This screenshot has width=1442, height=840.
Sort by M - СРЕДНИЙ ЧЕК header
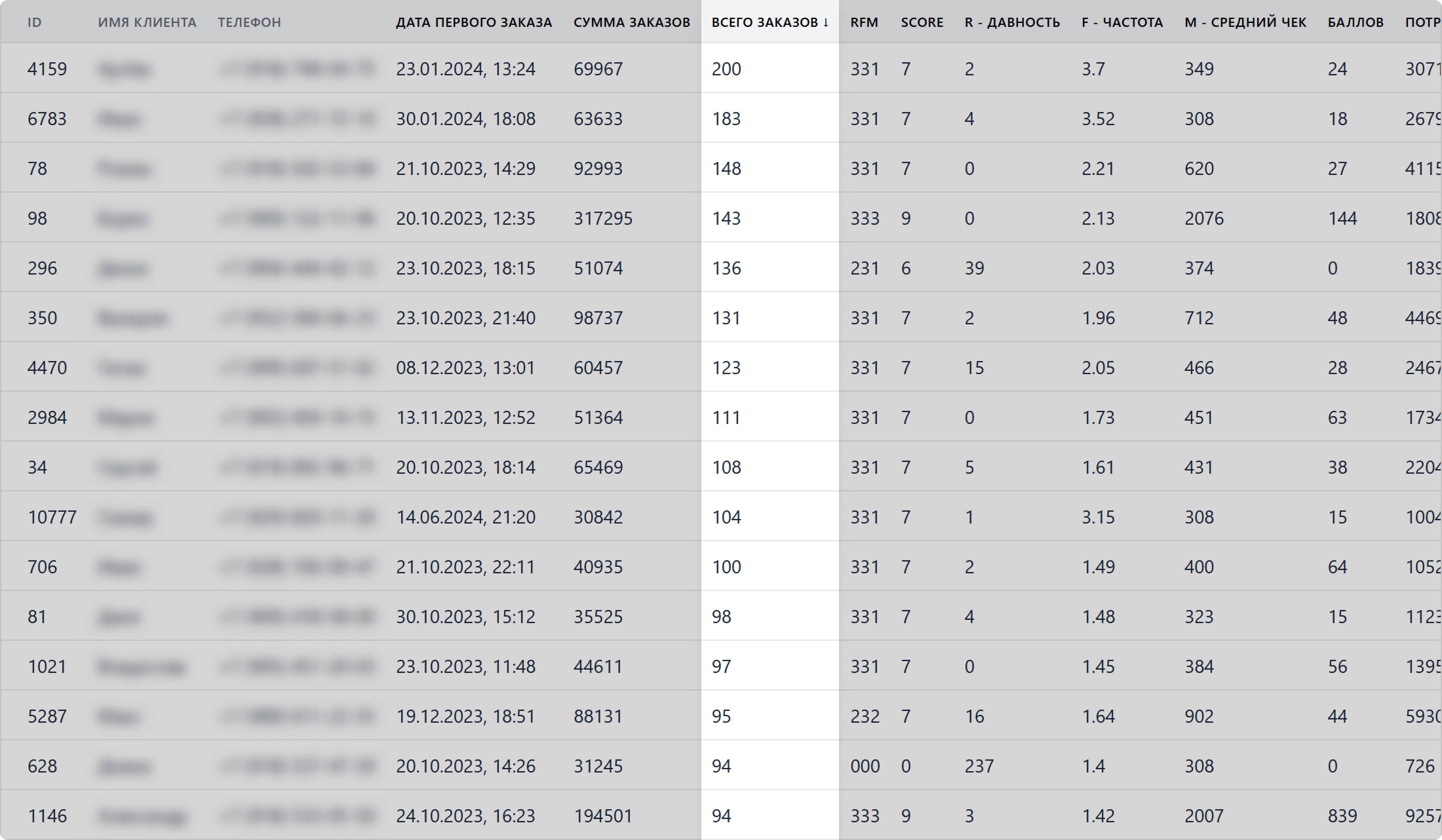[1245, 22]
